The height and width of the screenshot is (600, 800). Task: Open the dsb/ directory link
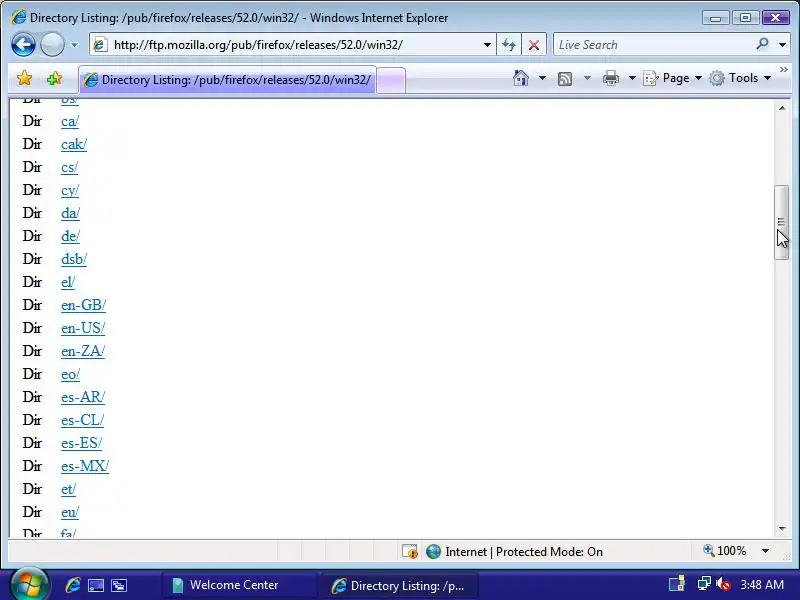[74, 259]
